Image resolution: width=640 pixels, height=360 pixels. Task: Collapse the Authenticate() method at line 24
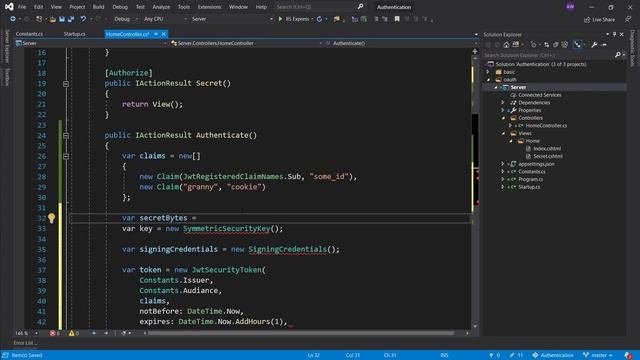pyautogui.click(x=66, y=136)
